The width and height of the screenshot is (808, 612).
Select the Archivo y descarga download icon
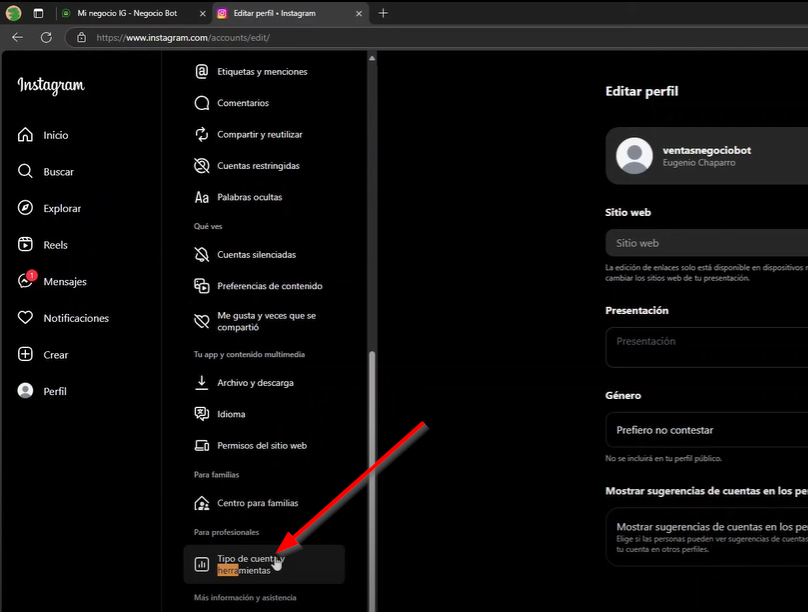click(x=201, y=383)
